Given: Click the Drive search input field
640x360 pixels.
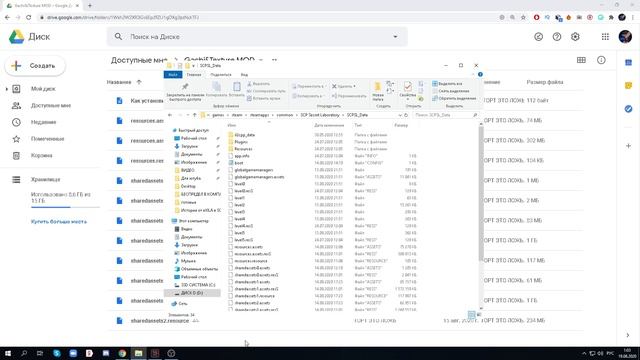Looking at the screenshot, I should coord(257,37).
